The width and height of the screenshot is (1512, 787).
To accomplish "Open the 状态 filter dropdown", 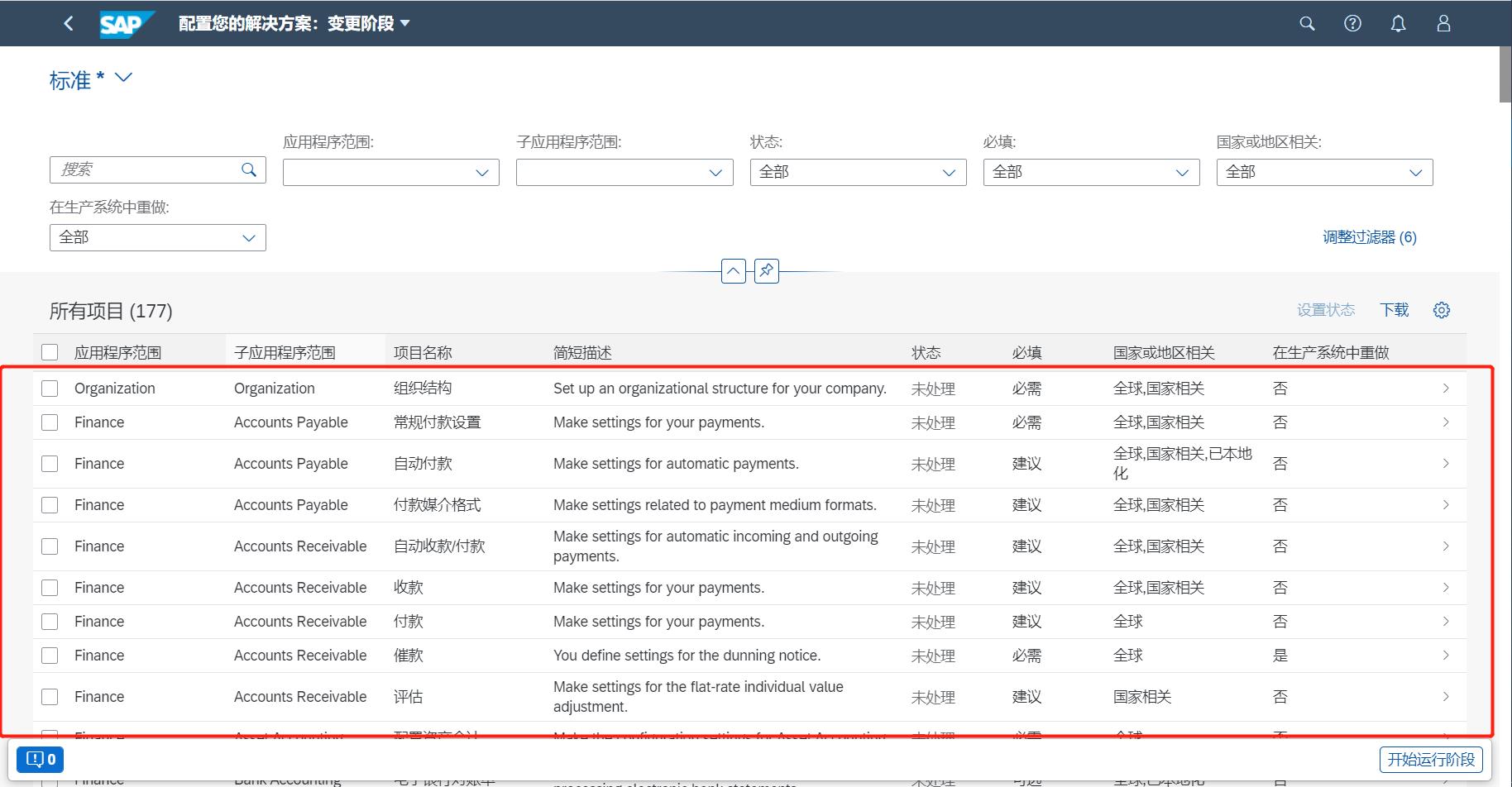I will click(948, 172).
